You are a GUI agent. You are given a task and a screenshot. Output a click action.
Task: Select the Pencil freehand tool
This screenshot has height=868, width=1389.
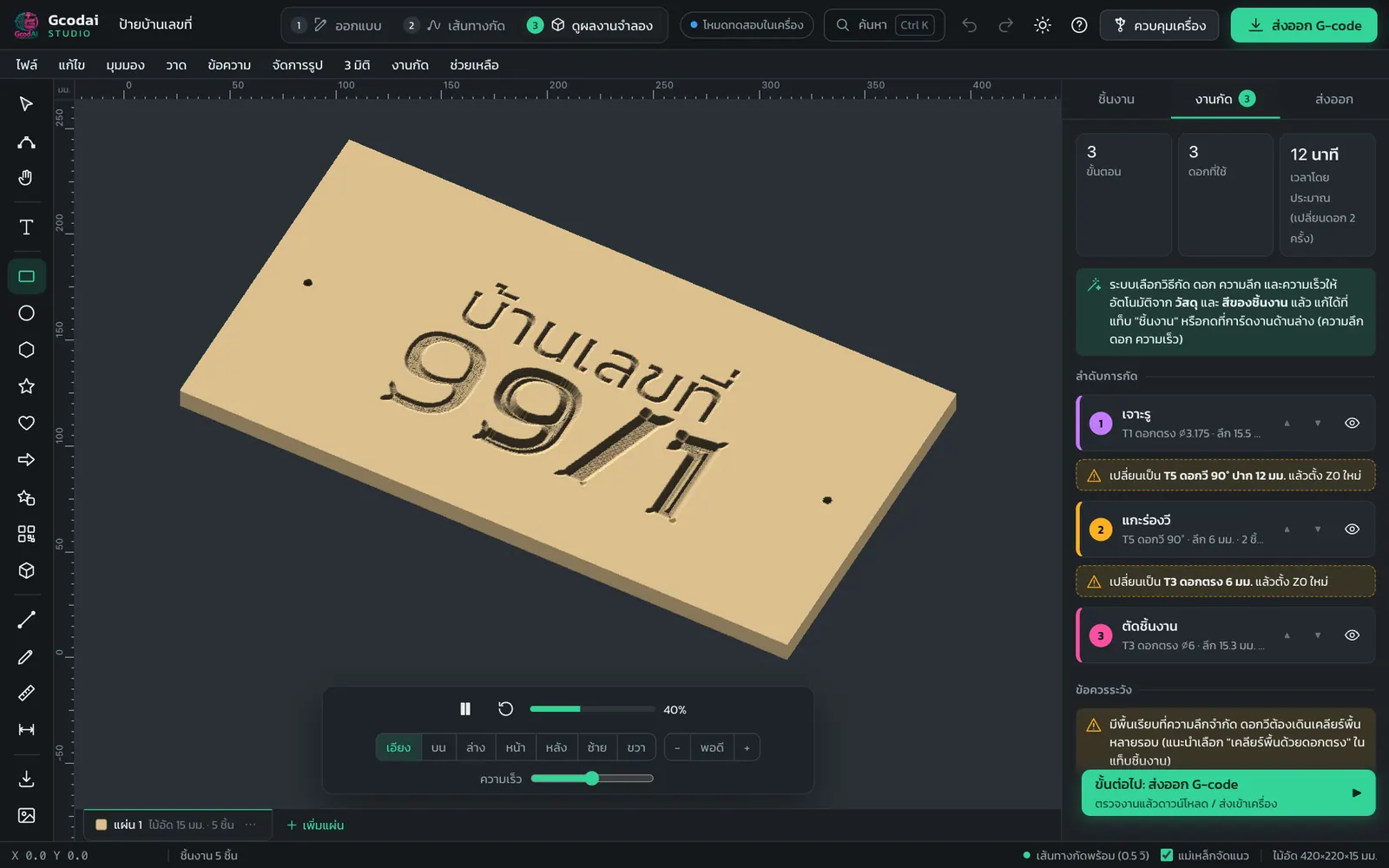point(26,657)
